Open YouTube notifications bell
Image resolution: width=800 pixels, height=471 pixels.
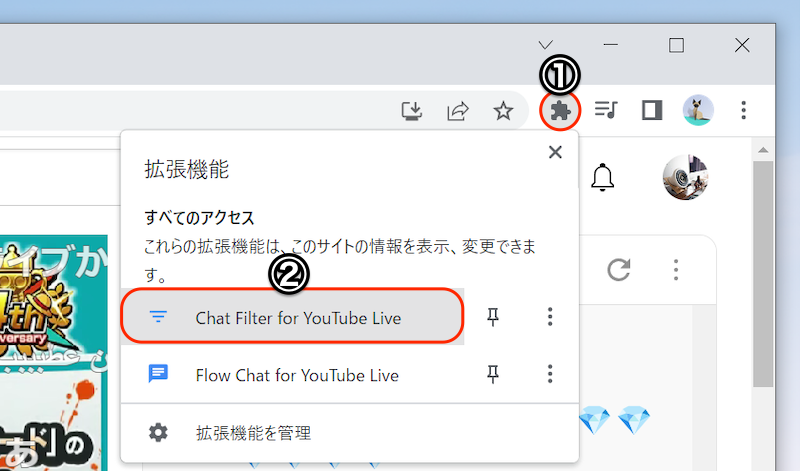pos(603,178)
